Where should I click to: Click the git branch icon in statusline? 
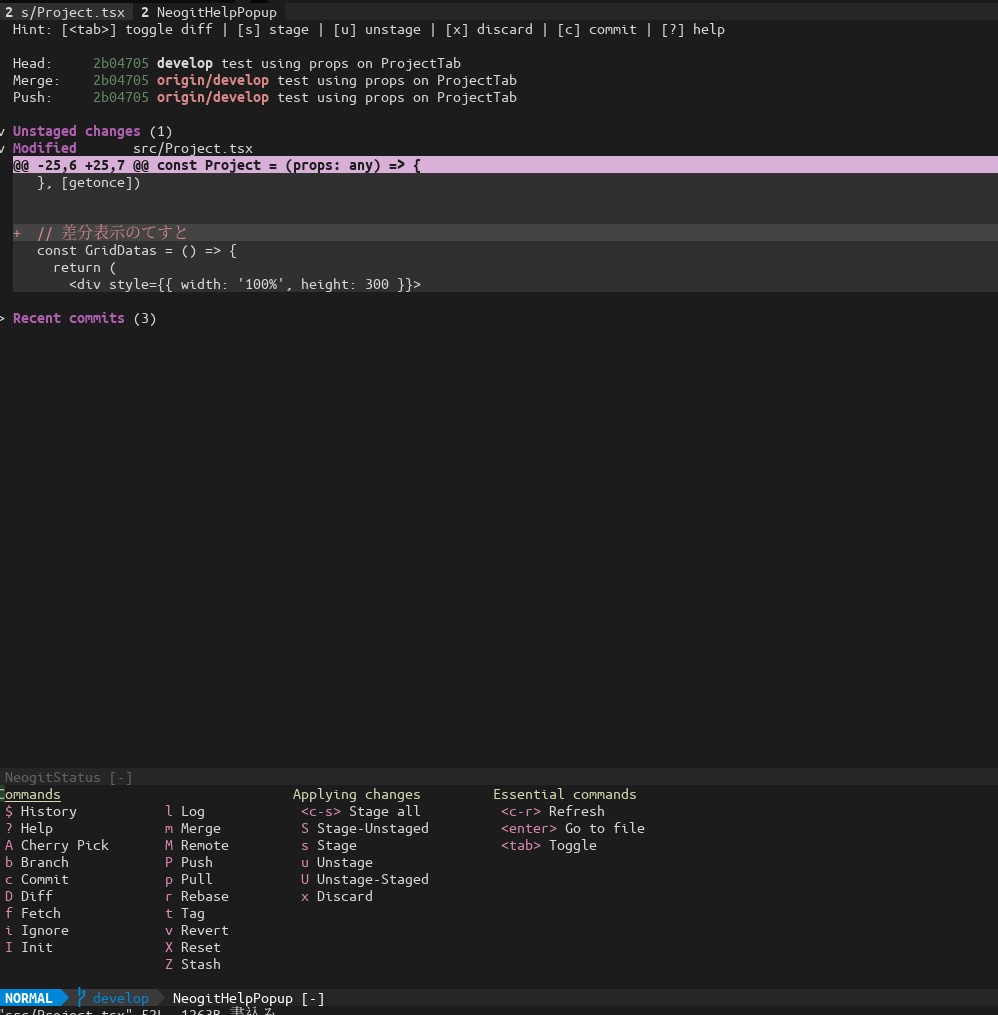point(81,998)
